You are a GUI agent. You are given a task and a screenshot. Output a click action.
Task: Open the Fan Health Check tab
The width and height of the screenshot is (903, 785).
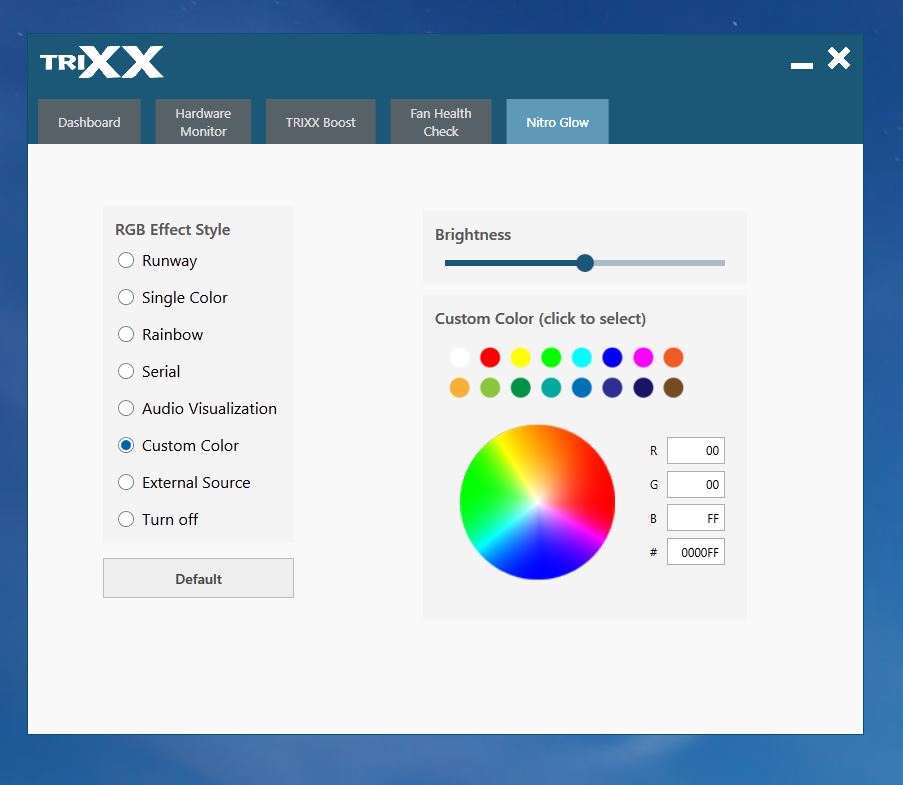(x=441, y=122)
